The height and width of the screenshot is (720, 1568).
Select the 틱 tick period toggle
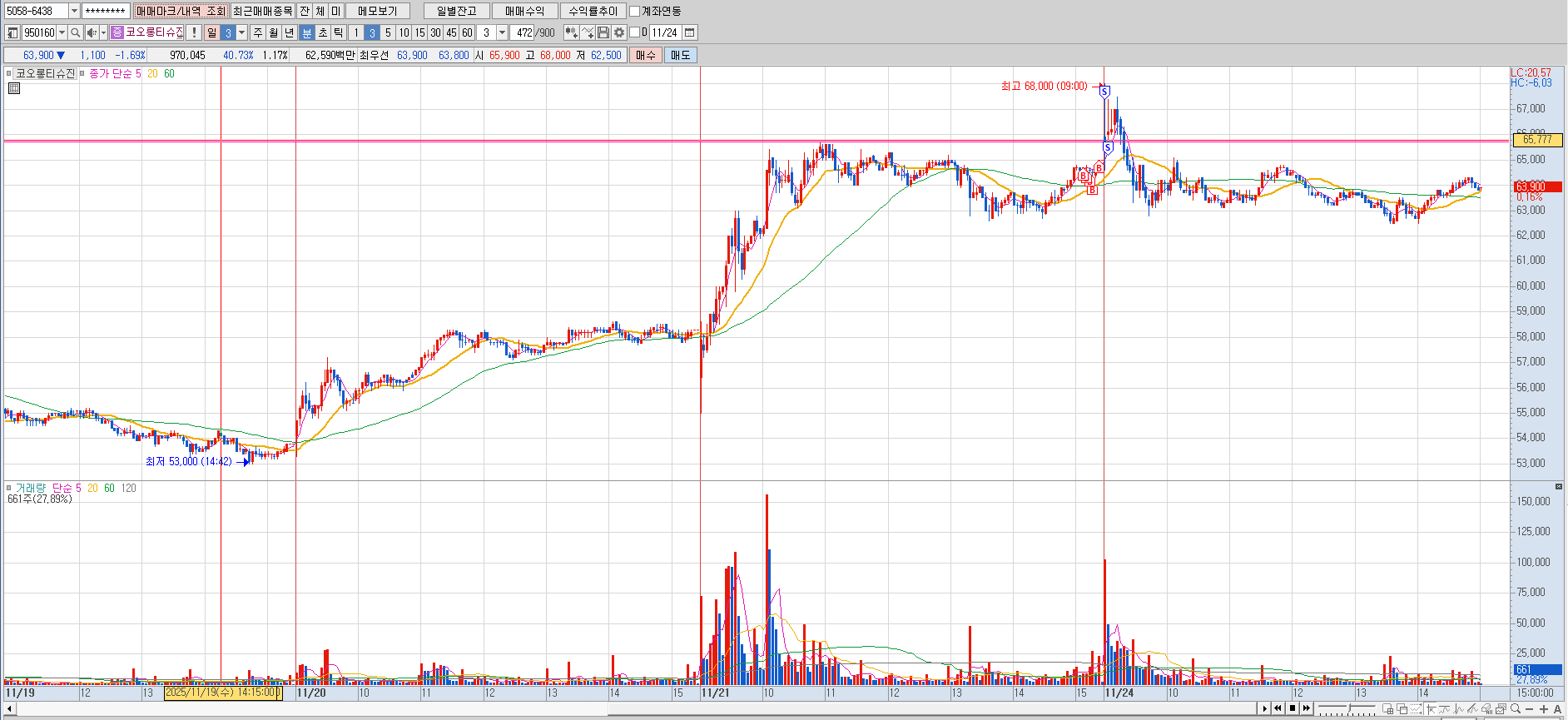(339, 32)
